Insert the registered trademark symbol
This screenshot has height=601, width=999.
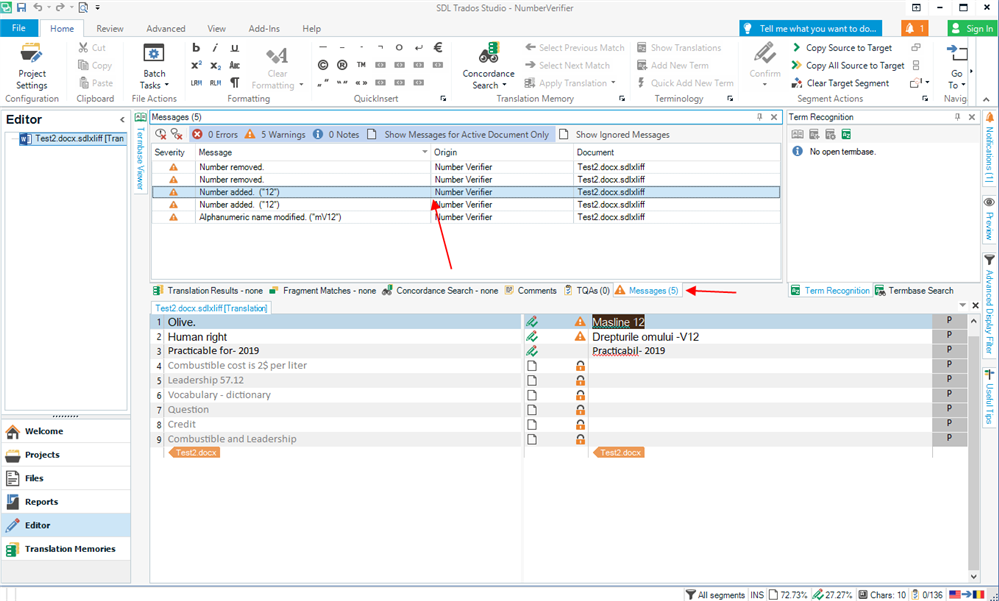(x=342, y=65)
